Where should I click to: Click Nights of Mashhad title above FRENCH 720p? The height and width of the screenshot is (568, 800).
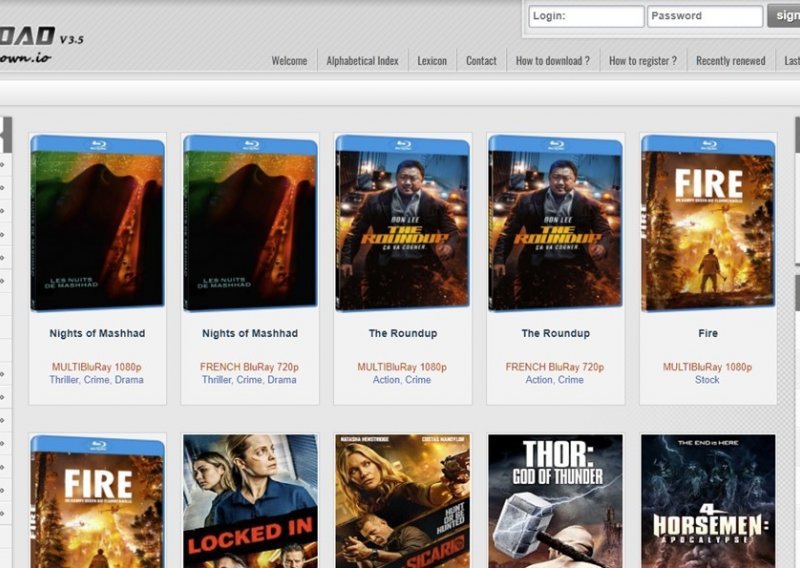250,333
